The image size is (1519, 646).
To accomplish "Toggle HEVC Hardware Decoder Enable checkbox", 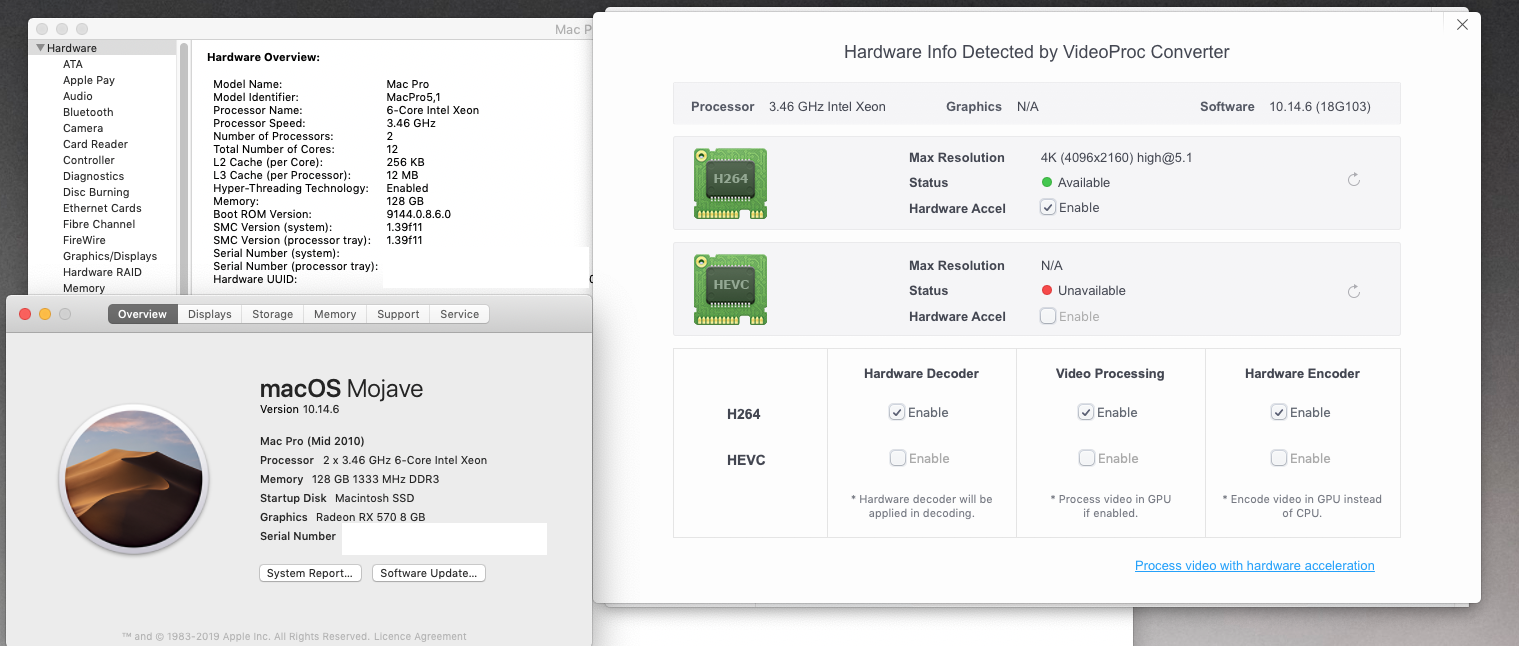I will coord(897,458).
